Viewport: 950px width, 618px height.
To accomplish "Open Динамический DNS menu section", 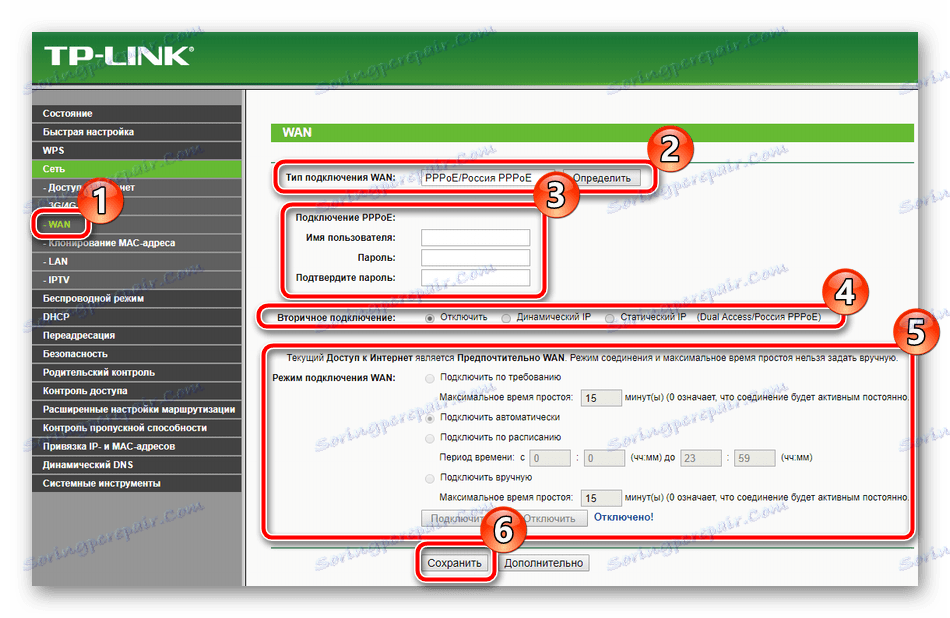I will tap(136, 464).
